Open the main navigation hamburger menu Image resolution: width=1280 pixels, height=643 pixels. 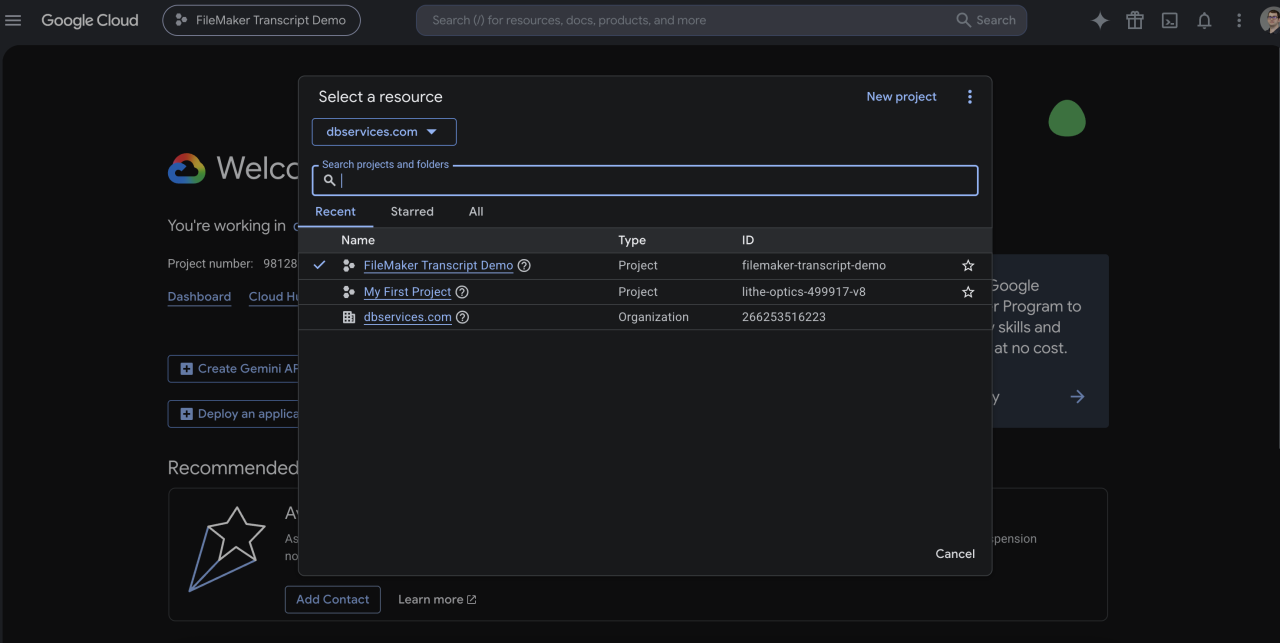13,20
